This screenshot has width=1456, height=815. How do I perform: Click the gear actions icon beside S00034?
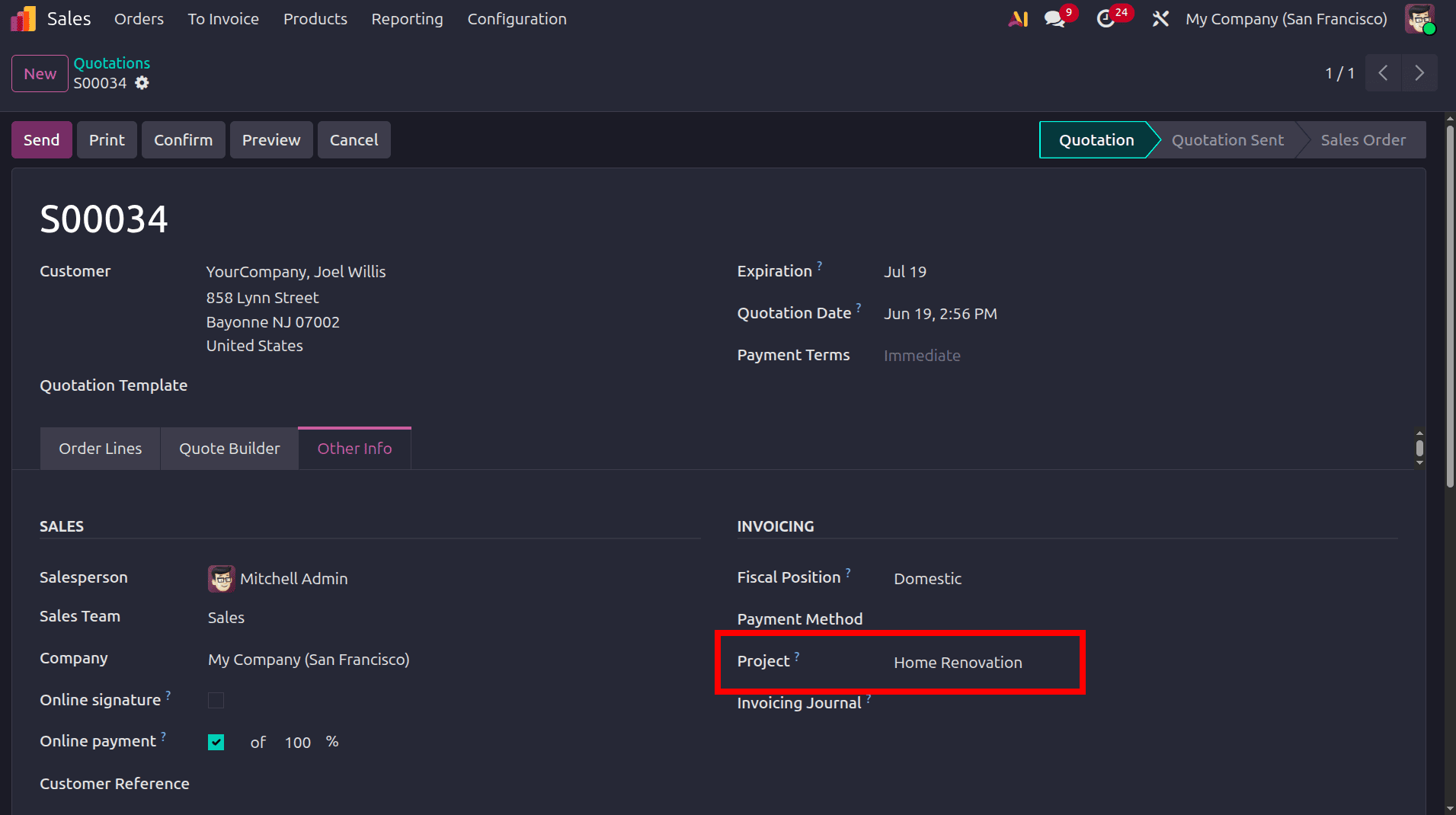click(x=142, y=83)
